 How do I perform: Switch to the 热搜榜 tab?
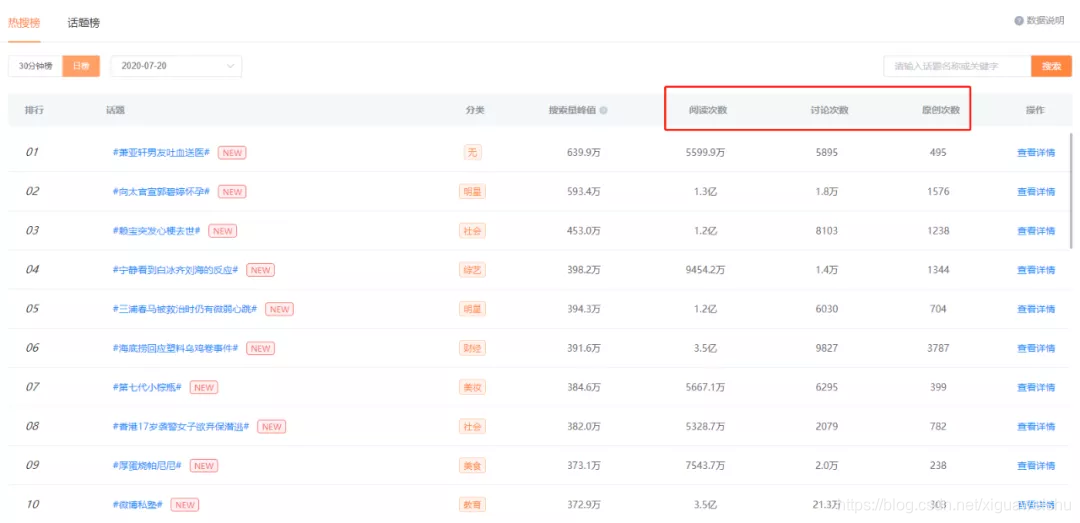24,23
